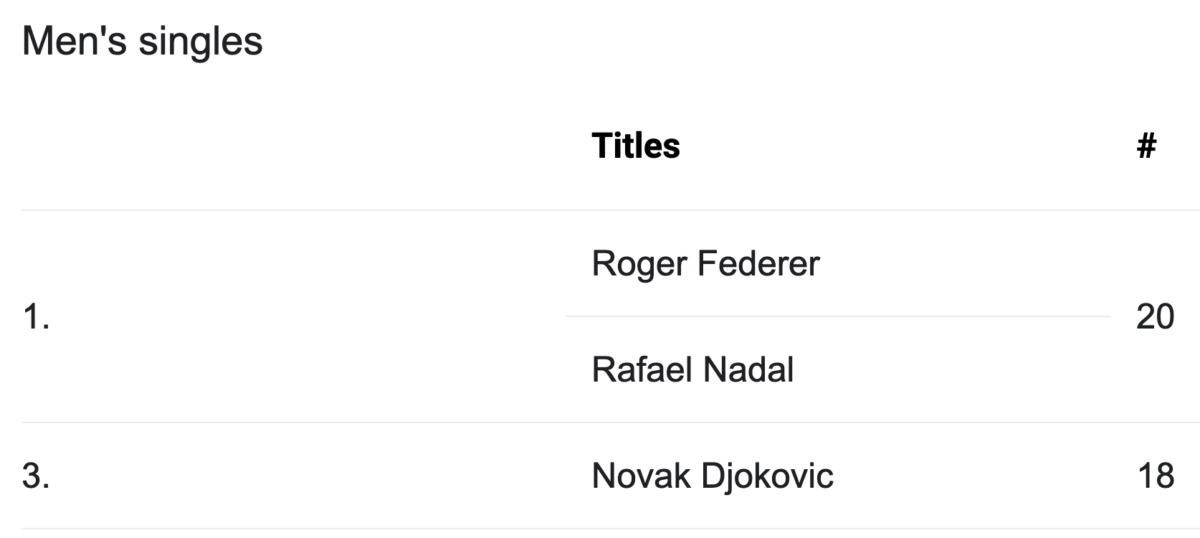
Task: Click the line beneath the Titles header
Action: [x=610, y=210]
